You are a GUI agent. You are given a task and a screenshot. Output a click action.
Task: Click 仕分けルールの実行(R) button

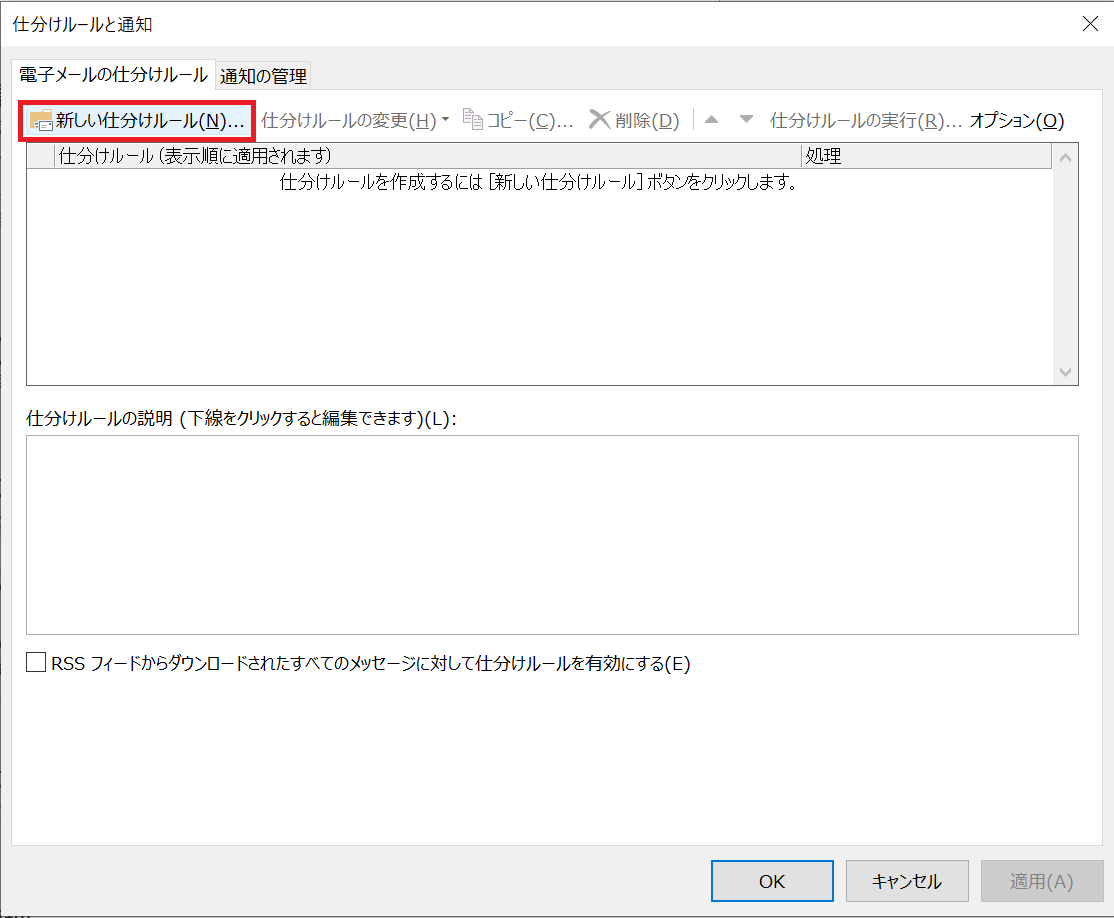coord(865,121)
